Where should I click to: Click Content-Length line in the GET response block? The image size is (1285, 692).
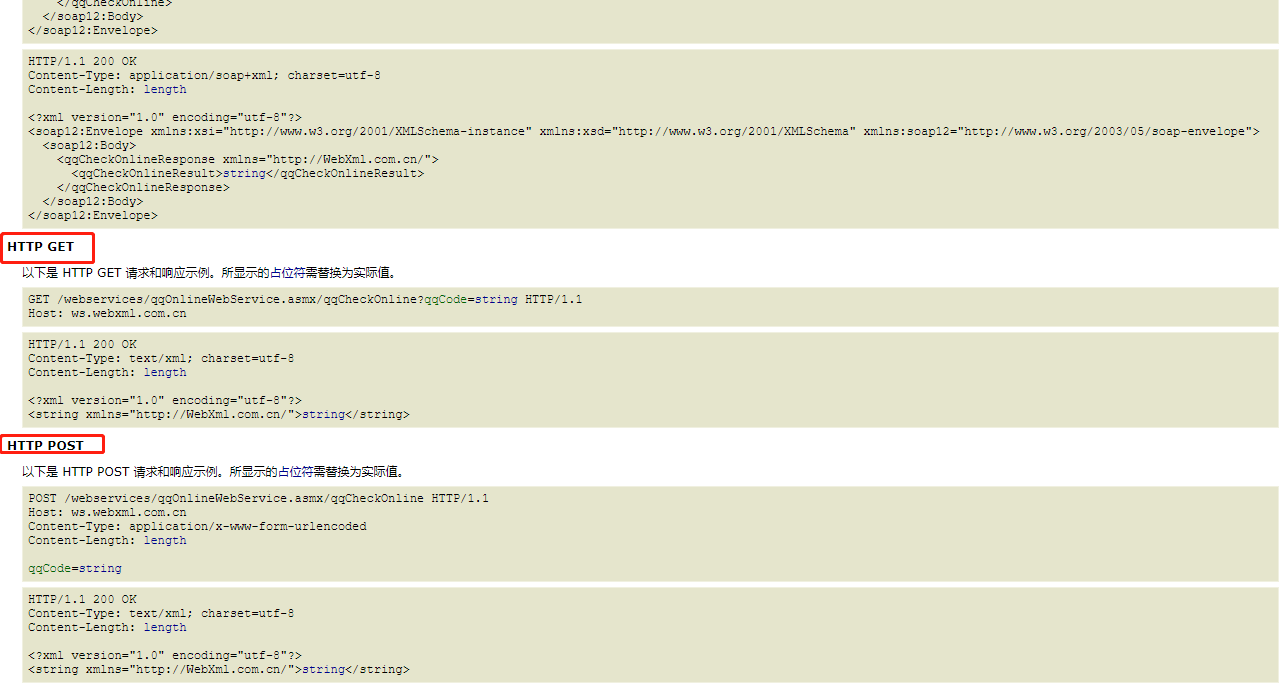pyautogui.click(x=107, y=373)
